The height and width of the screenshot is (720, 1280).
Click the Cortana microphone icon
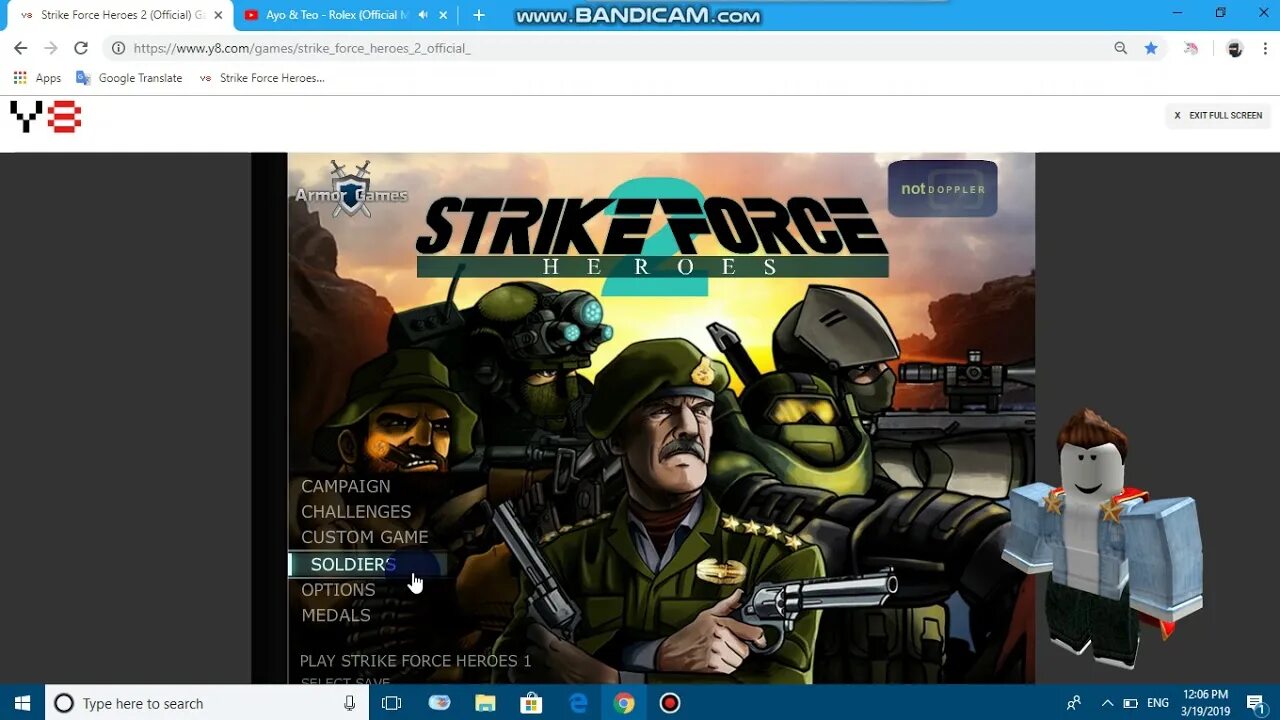coord(349,703)
